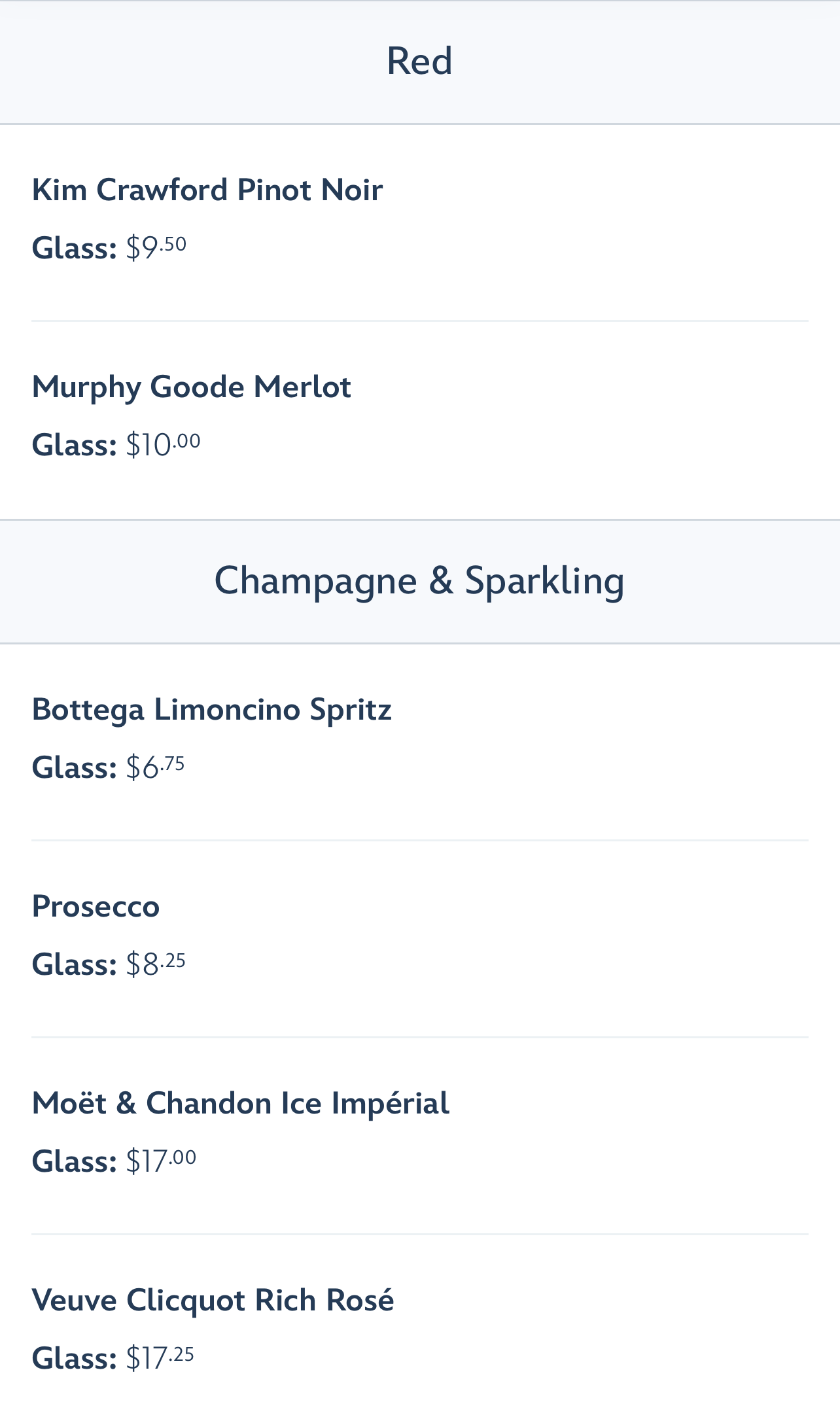Tap the Red section header
Screen dimensions: 840x1404
pos(419,61)
